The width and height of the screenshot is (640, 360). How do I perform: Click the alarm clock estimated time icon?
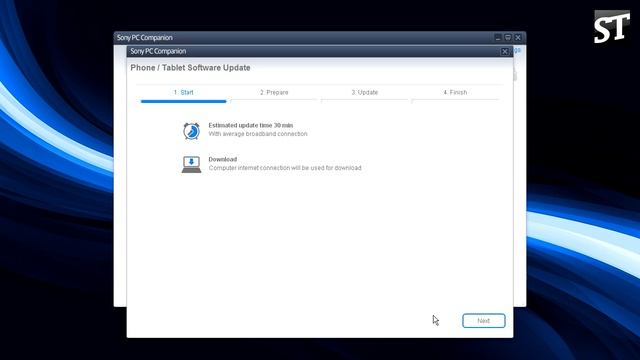pyautogui.click(x=191, y=131)
